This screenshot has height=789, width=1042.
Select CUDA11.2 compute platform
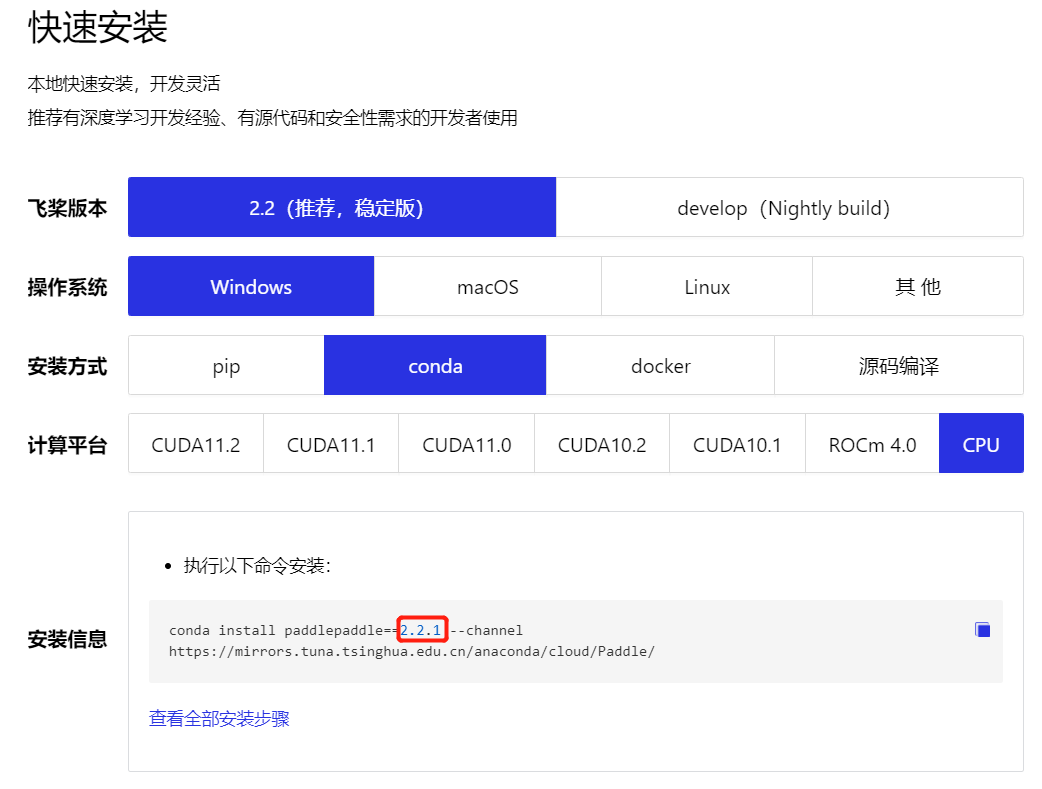[195, 443]
